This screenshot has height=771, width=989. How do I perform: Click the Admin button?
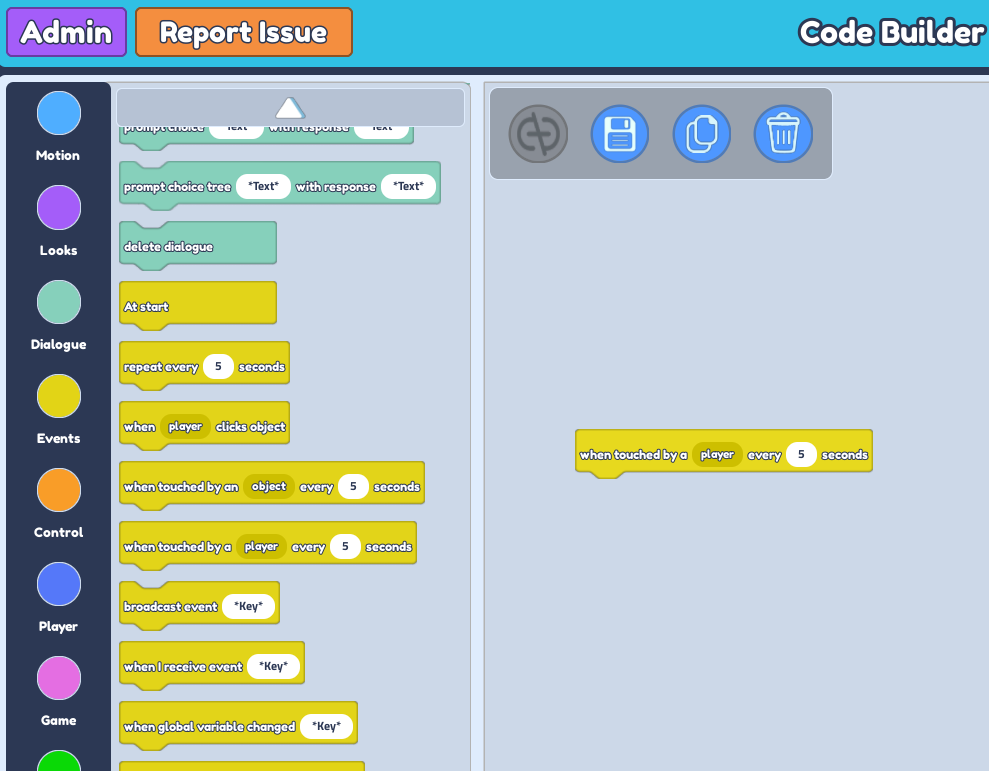[x=67, y=33]
